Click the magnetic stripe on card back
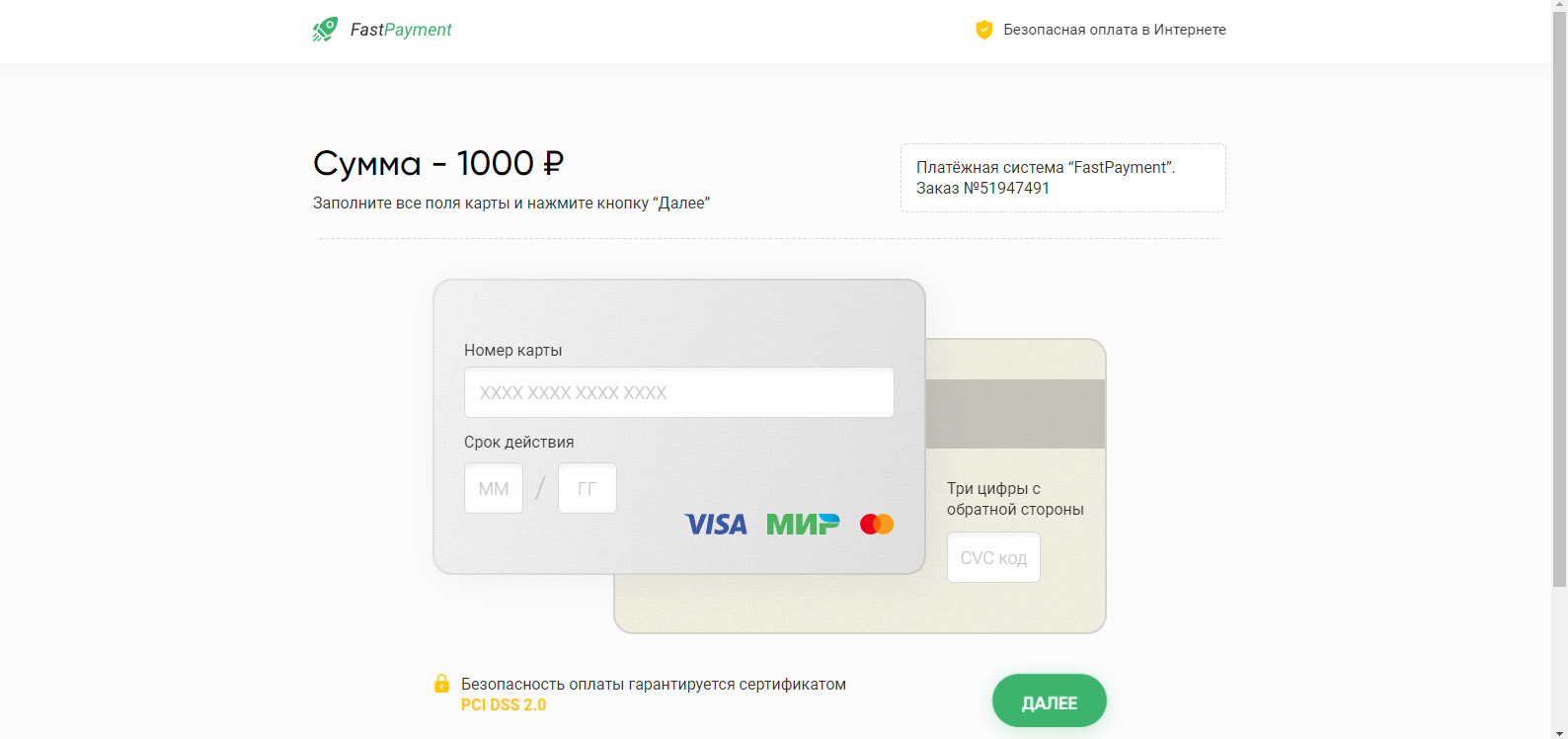The image size is (1568, 739). (x=1015, y=414)
